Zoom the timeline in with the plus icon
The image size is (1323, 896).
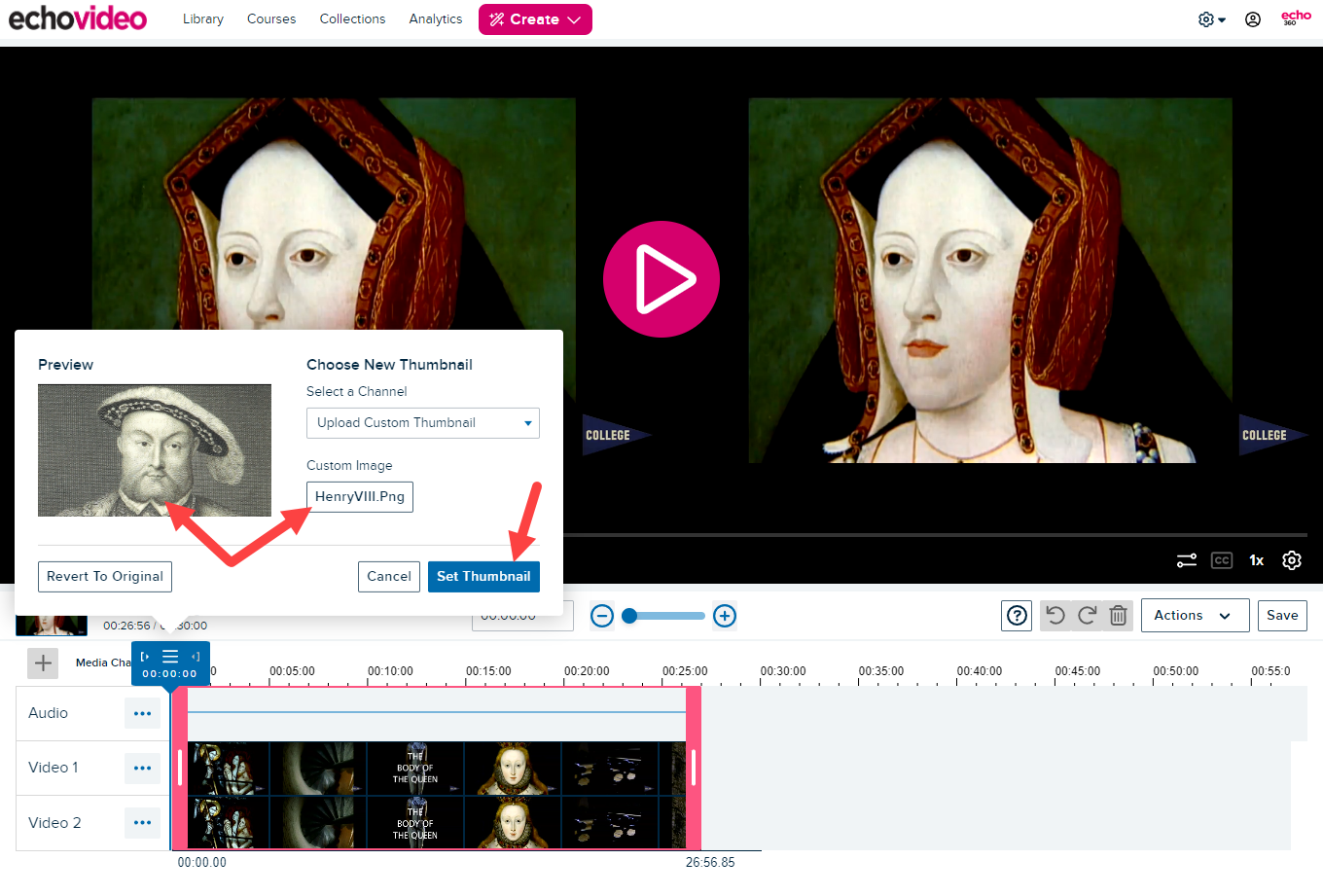point(725,615)
